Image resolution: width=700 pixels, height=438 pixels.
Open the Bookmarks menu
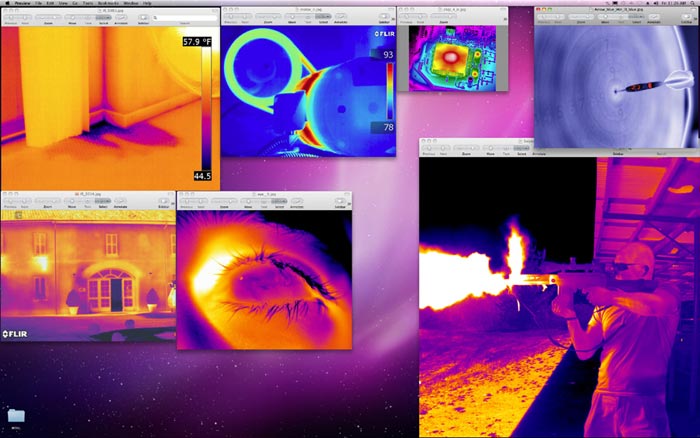108,3
